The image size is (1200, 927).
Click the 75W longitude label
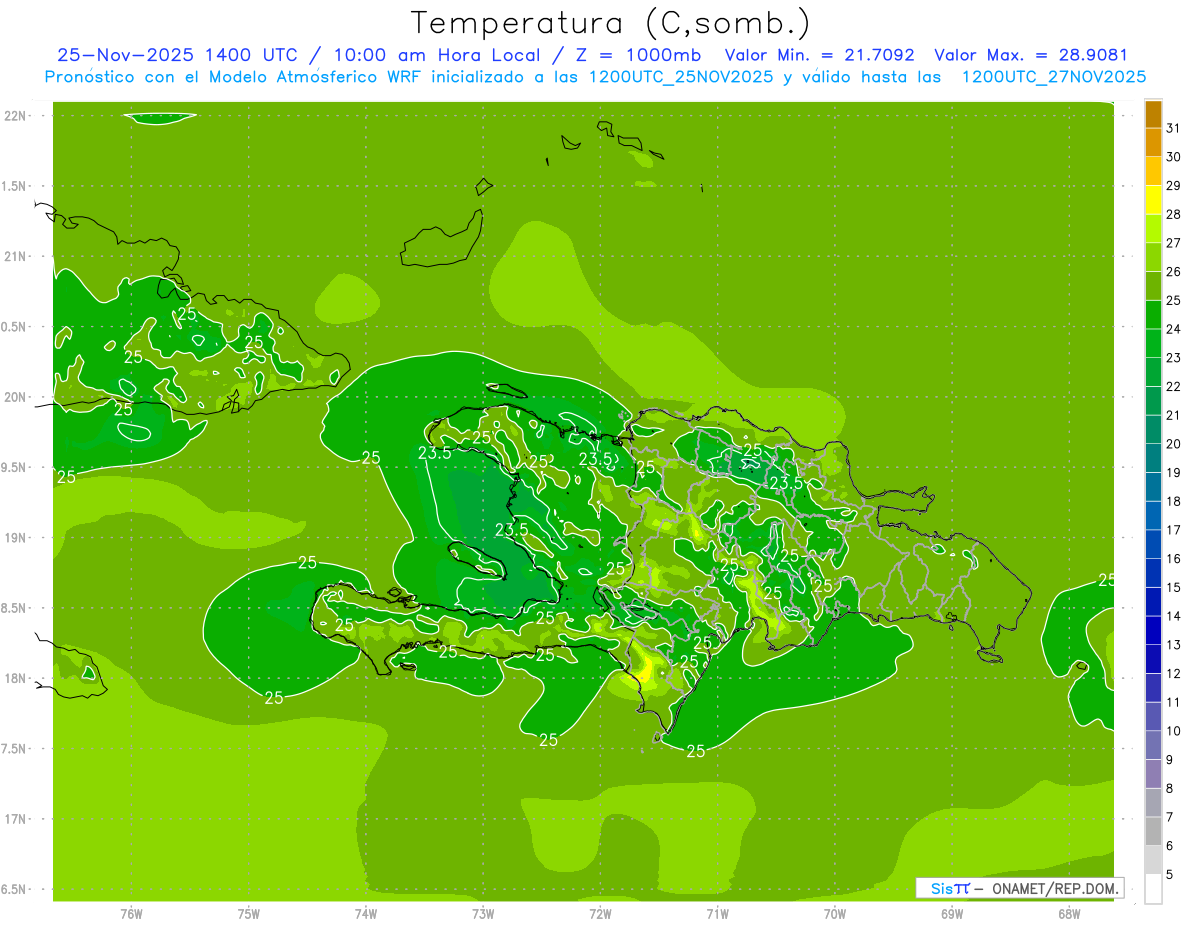point(249,914)
